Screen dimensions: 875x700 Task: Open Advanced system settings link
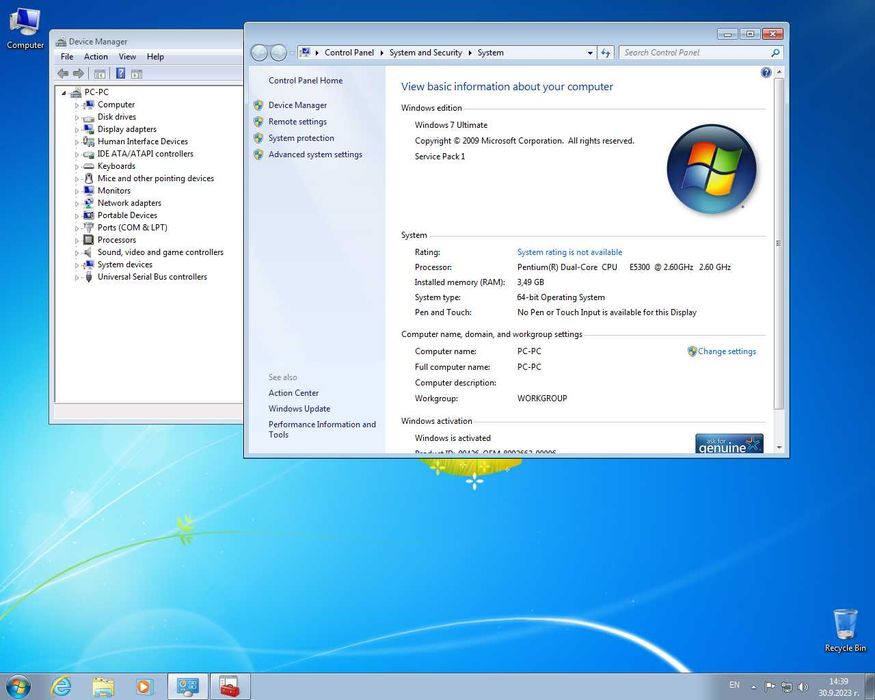[x=315, y=155]
